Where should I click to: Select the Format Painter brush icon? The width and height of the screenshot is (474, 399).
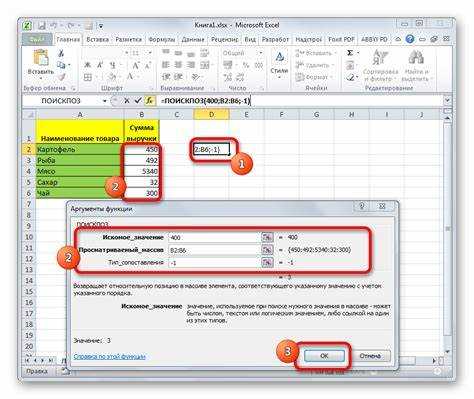(x=61, y=77)
